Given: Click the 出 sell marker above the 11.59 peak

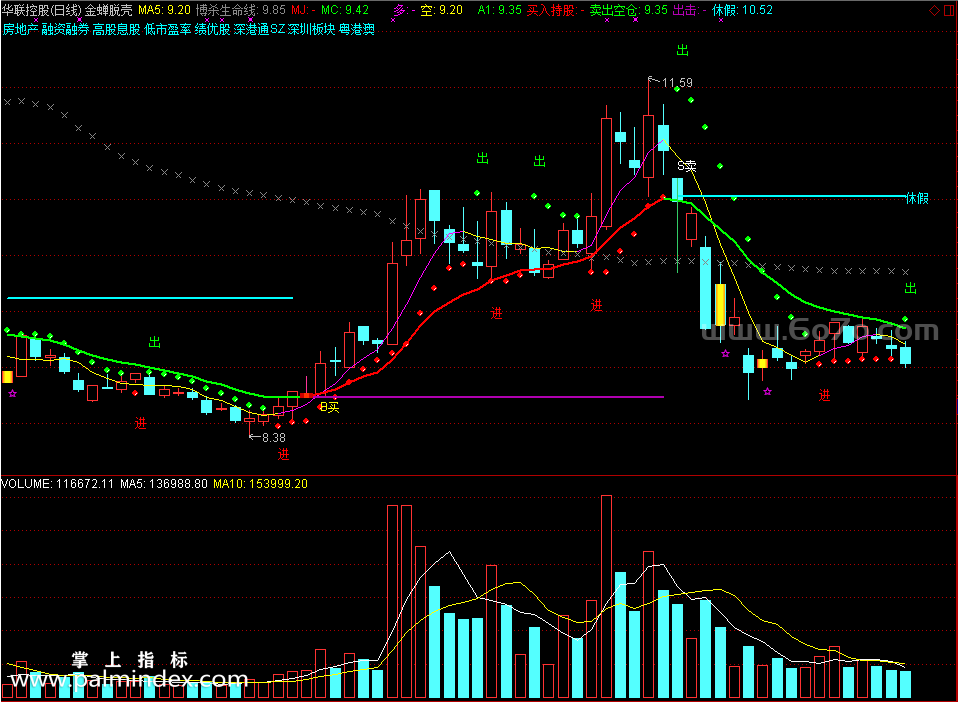Looking at the screenshot, I should 682,50.
